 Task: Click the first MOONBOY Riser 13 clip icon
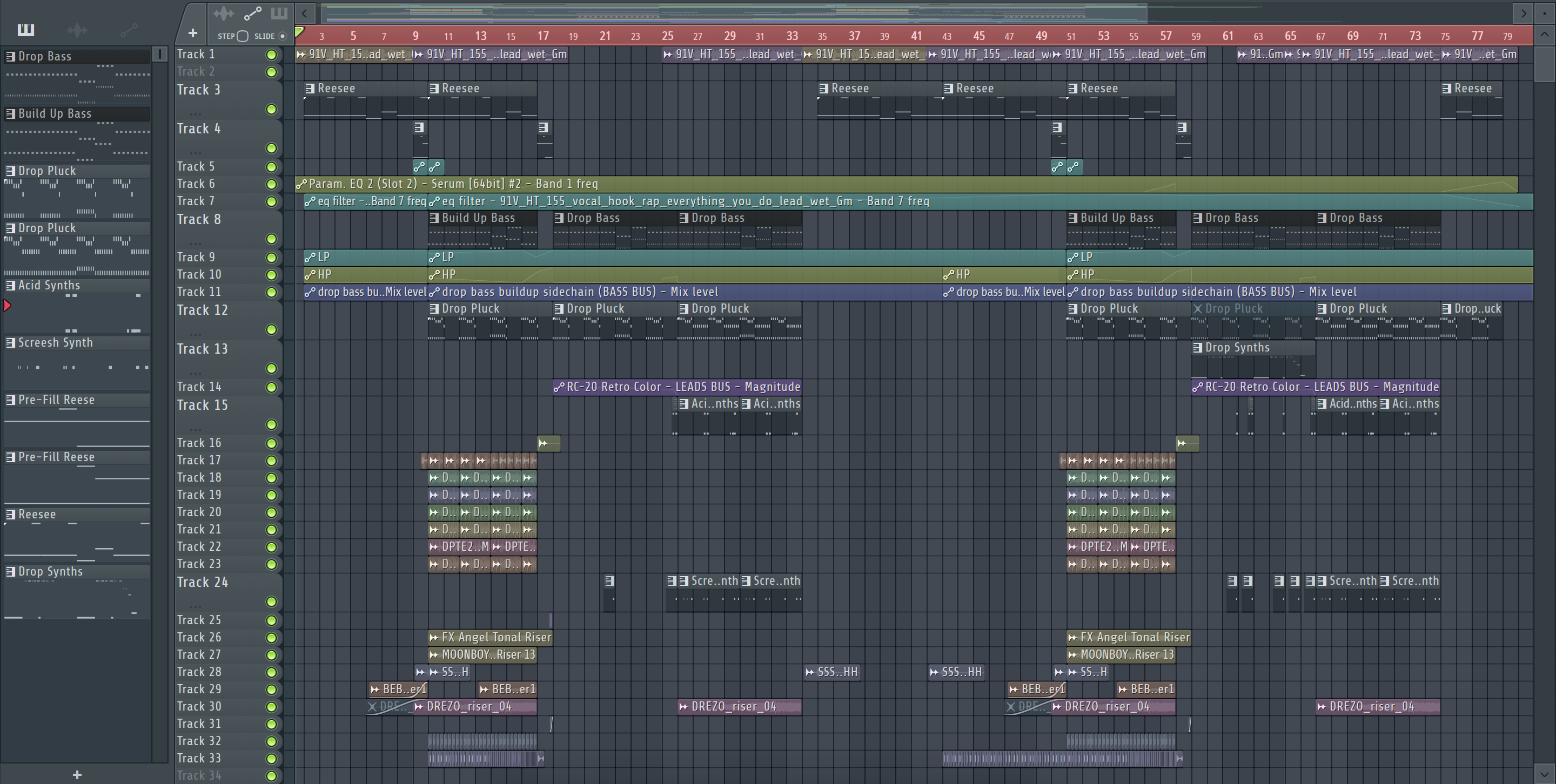pyautogui.click(x=433, y=655)
